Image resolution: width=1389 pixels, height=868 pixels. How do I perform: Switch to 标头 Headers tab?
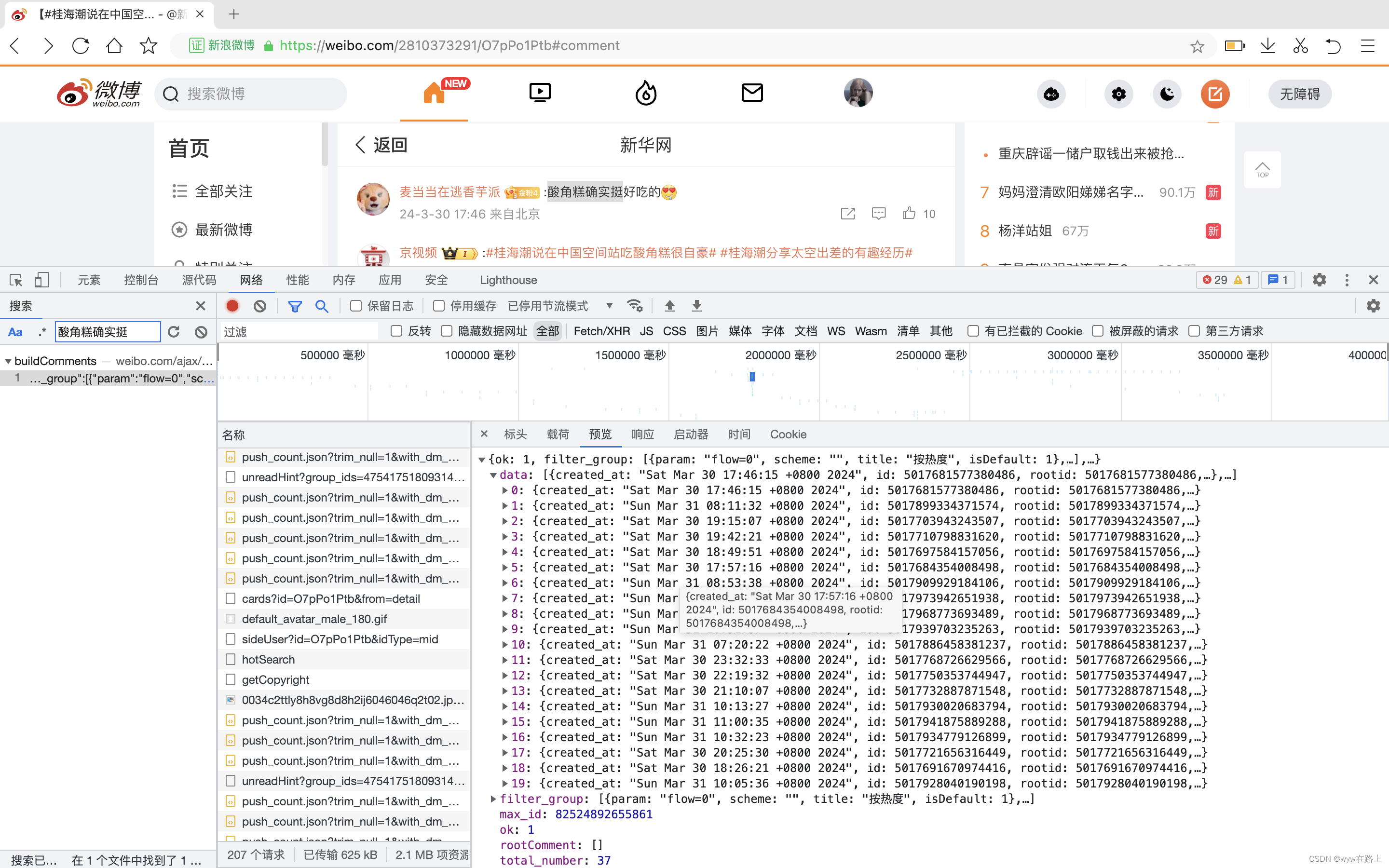515,434
